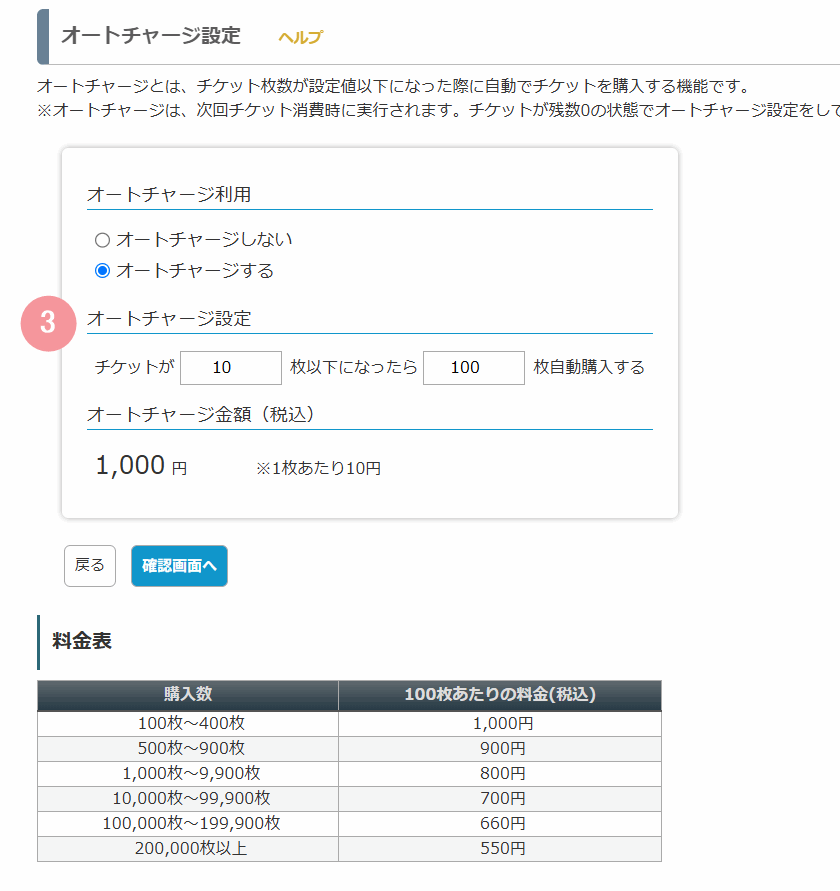840x891 pixels.
Task: Select オートチャージしない radio option
Action: (102, 240)
